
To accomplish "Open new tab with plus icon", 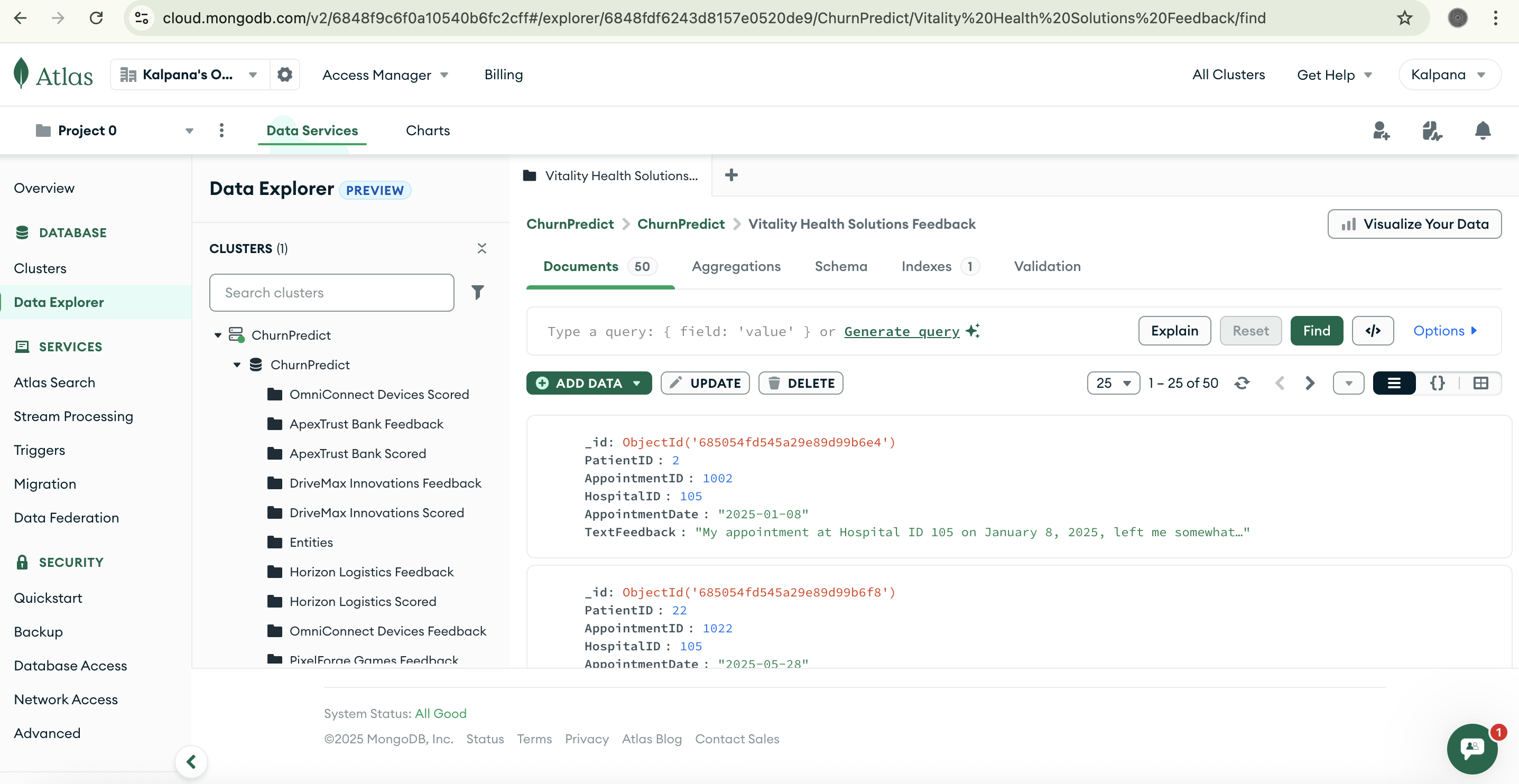I will tap(731, 175).
